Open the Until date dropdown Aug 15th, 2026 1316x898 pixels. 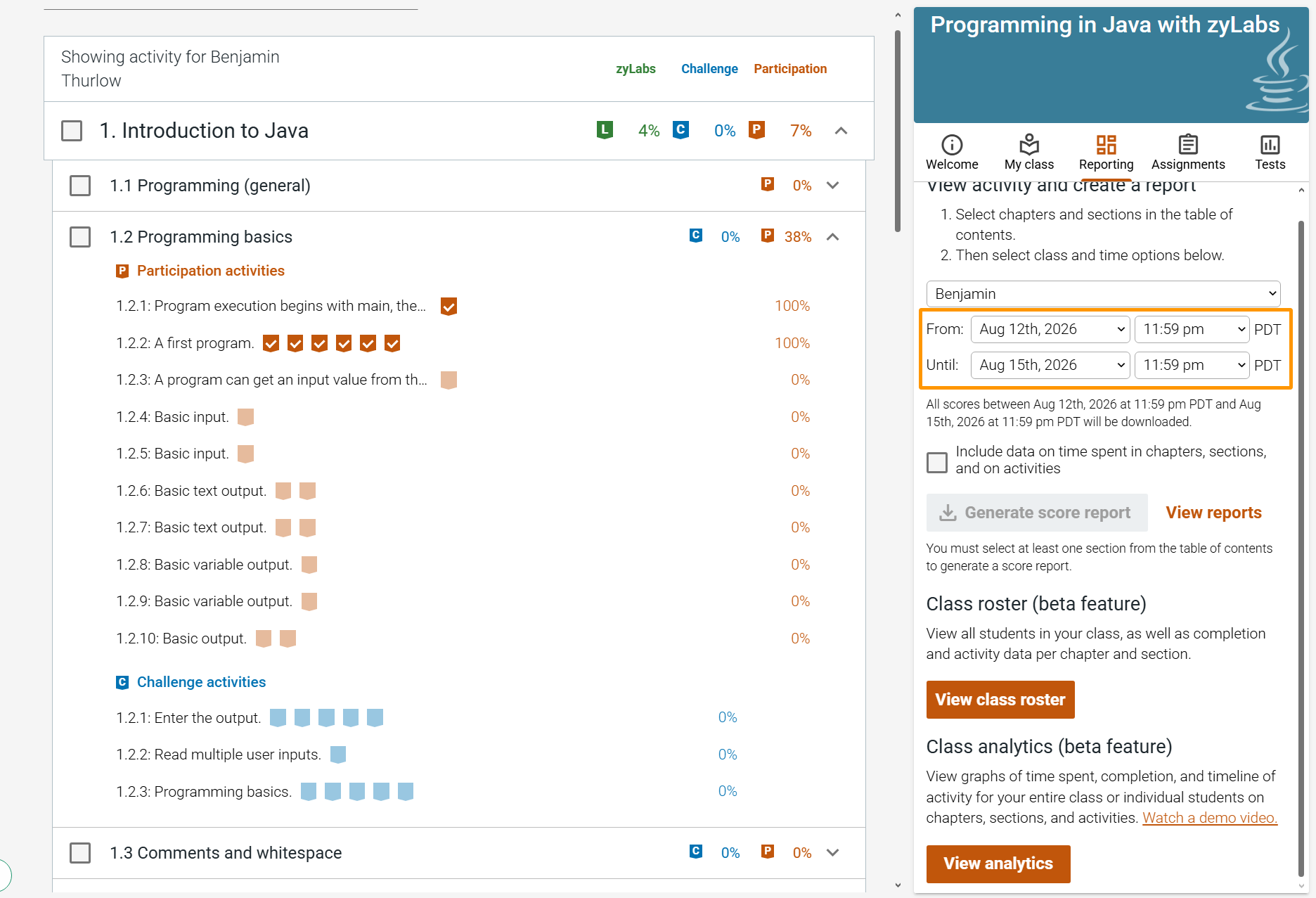pos(1050,365)
